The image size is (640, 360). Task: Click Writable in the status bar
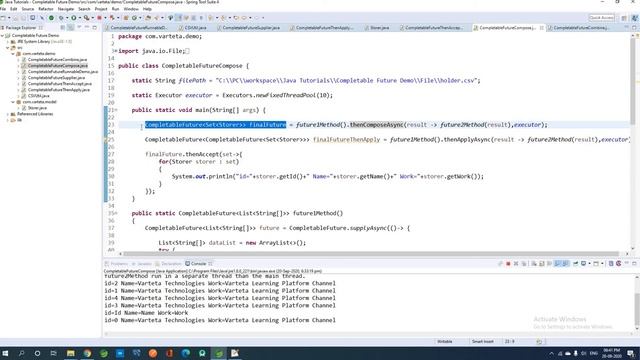point(445,341)
